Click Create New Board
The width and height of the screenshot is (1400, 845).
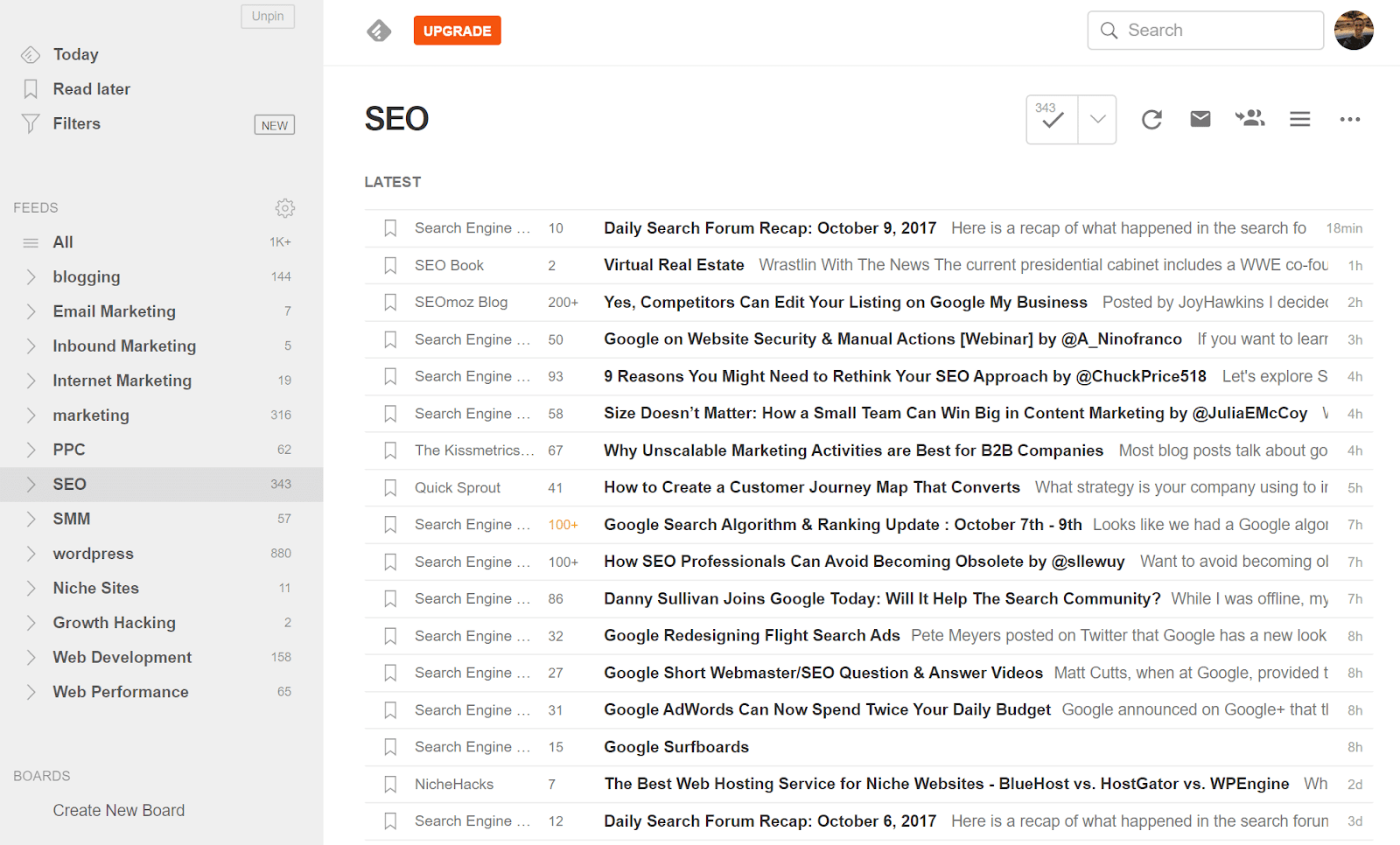point(119,811)
